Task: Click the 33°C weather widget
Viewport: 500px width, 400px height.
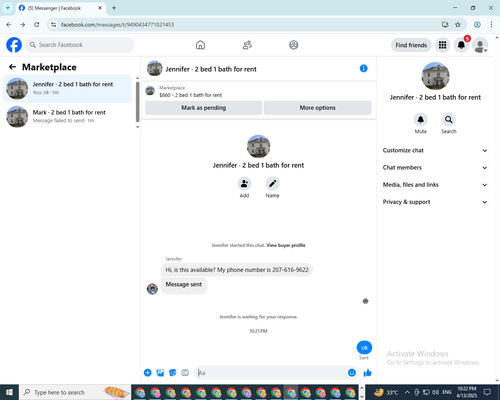Action: tap(386, 392)
